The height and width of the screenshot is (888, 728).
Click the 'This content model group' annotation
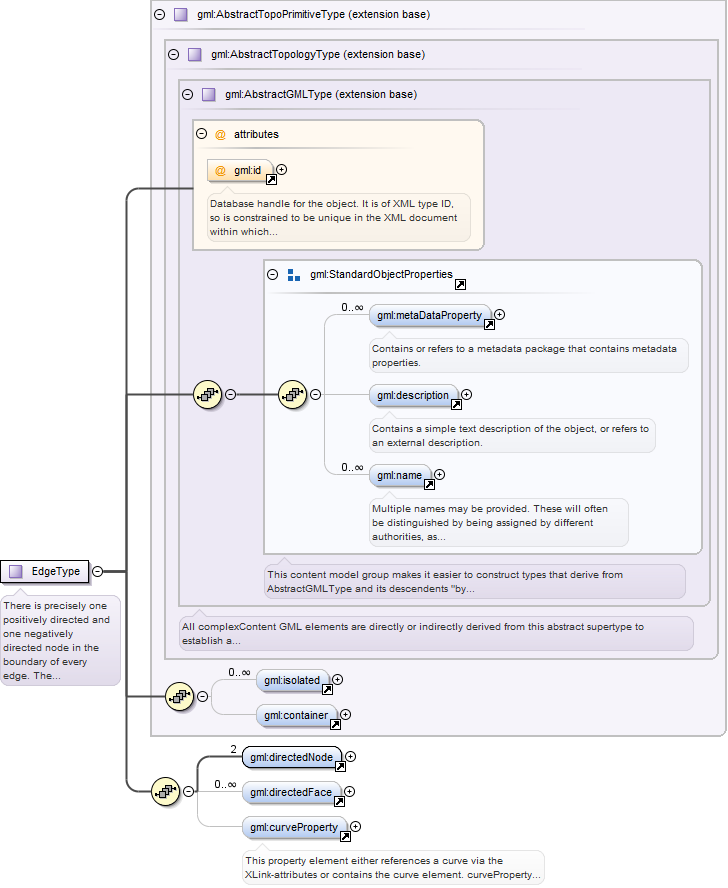[475, 582]
